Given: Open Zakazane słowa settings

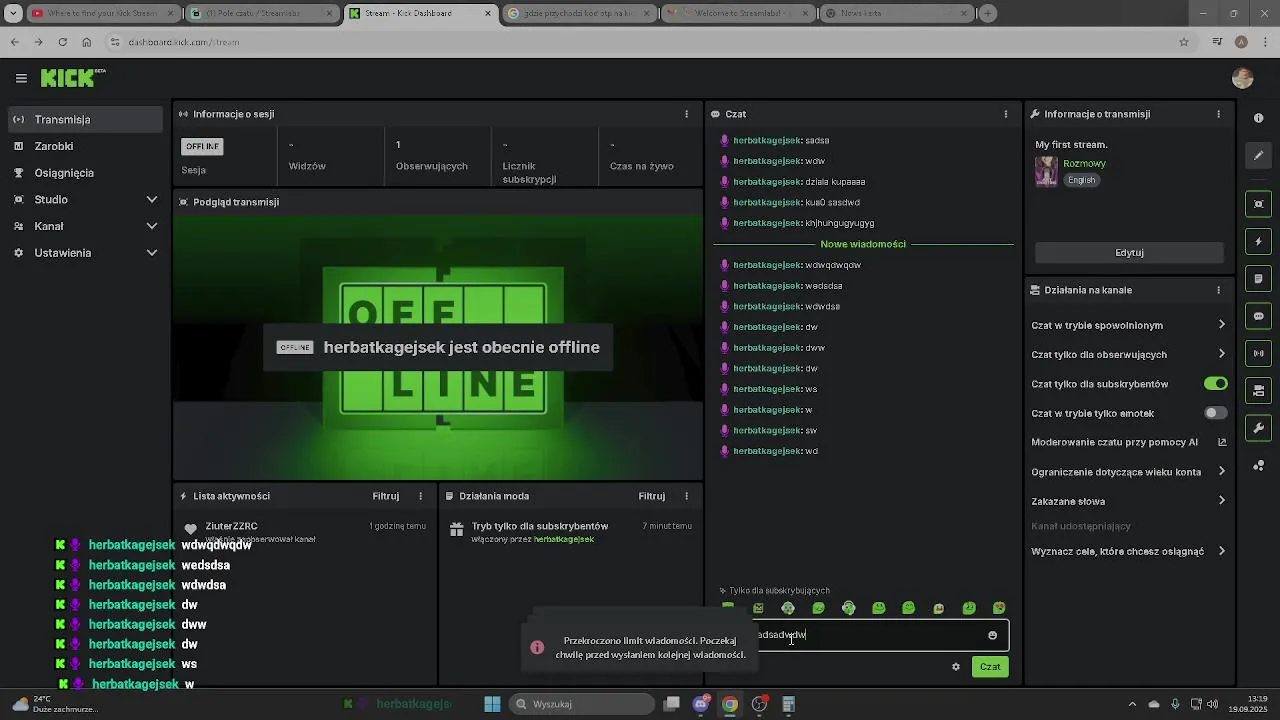Looking at the screenshot, I should click(x=1128, y=501).
